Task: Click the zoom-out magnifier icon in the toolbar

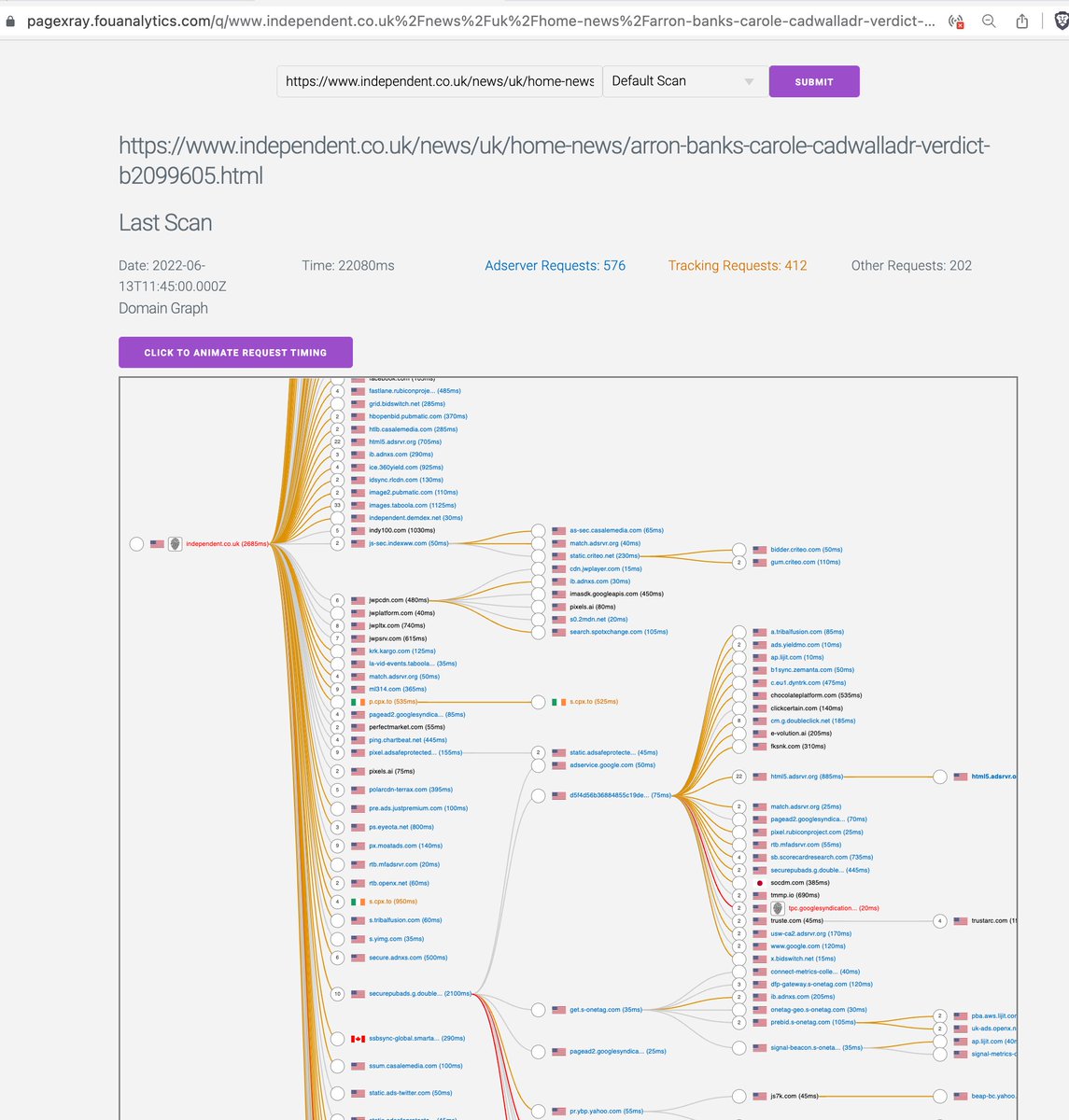Action: click(x=989, y=20)
